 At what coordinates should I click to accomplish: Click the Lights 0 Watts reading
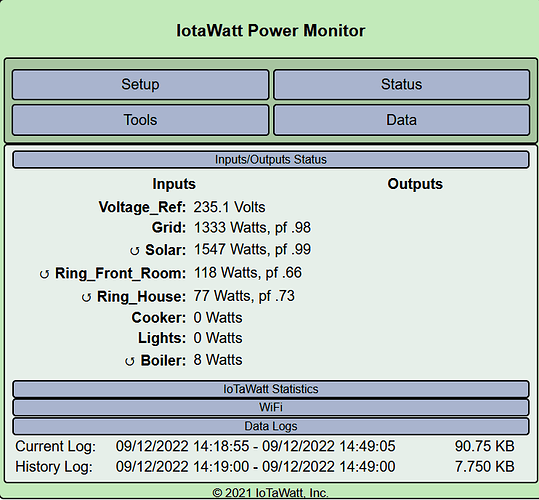pyautogui.click(x=218, y=338)
